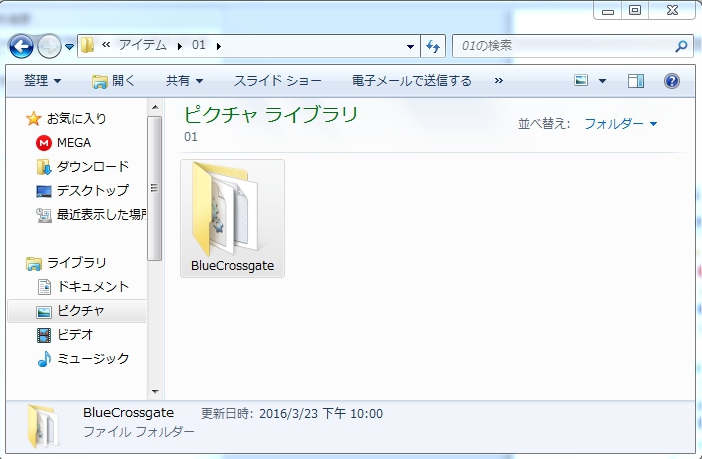Open Help with the question mark icon
The height and width of the screenshot is (459, 702).
672,81
